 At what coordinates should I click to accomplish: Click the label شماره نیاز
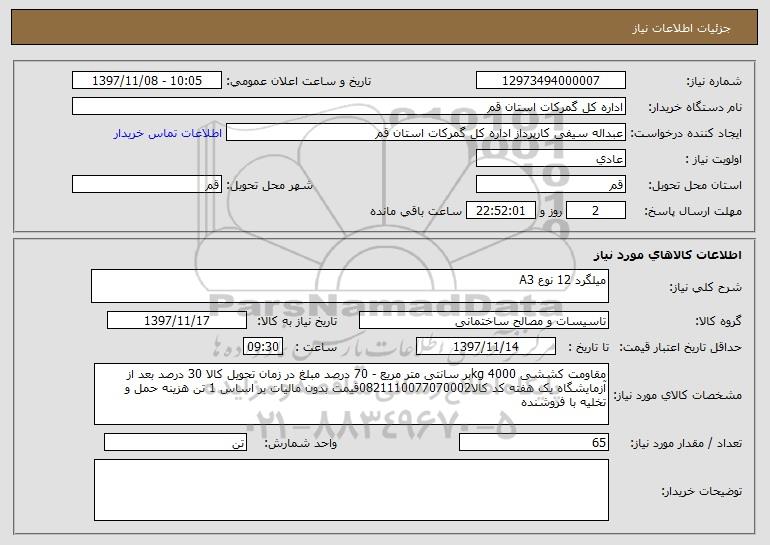click(714, 82)
